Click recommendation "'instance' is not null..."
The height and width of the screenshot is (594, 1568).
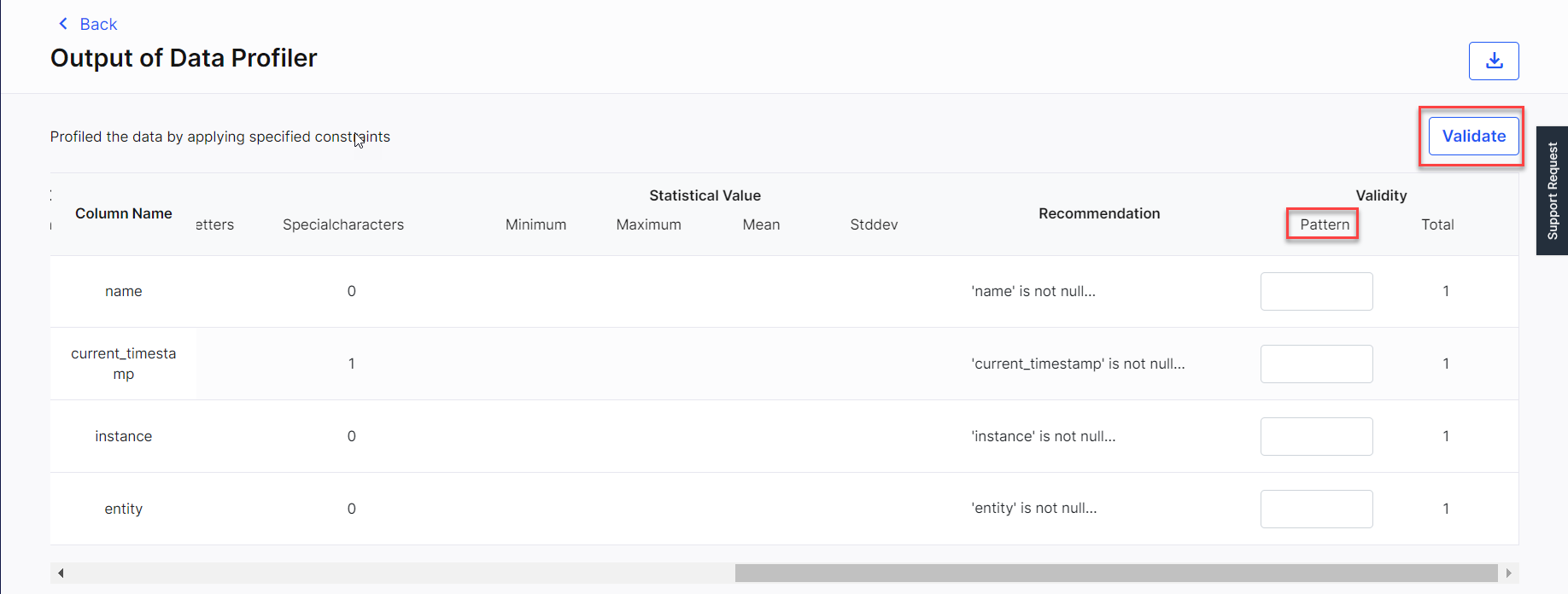click(x=1044, y=436)
